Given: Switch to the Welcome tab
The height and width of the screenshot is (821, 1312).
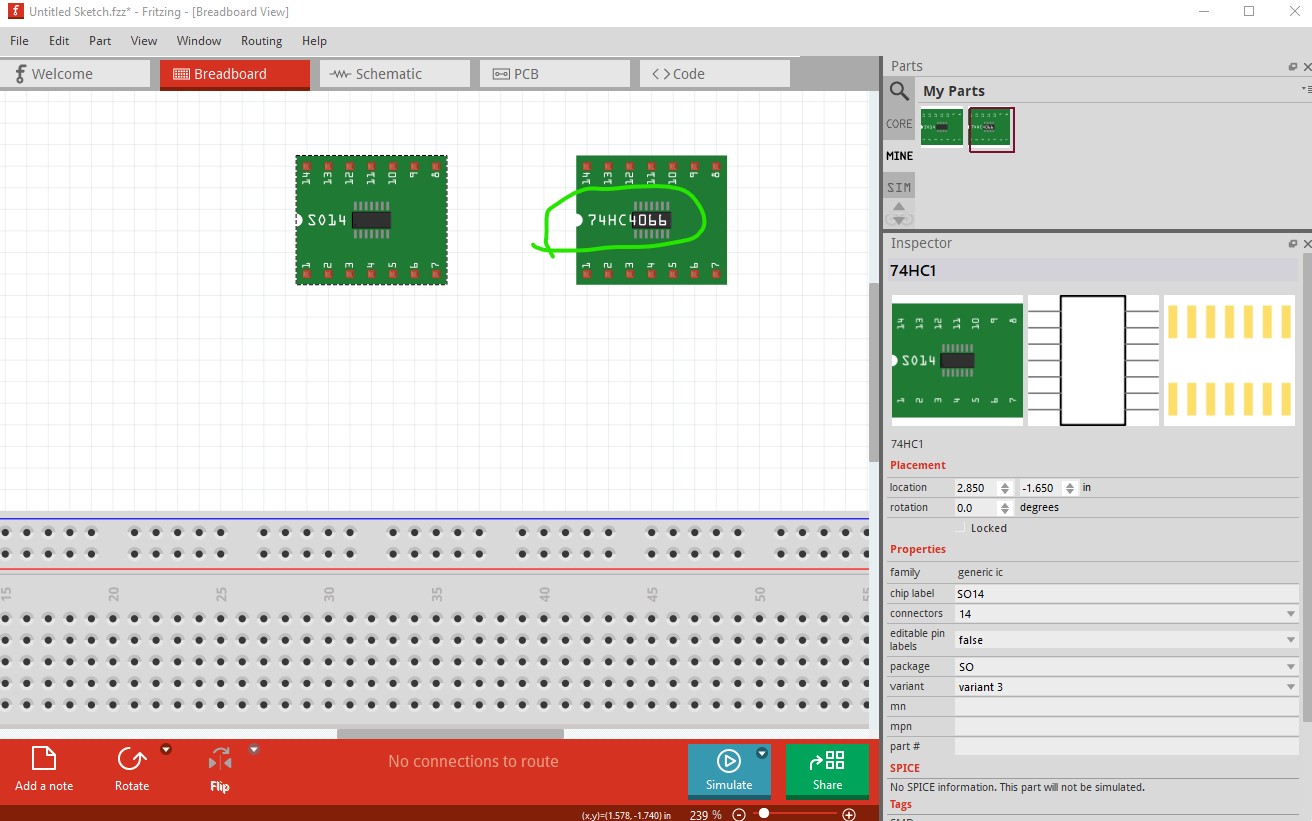Looking at the screenshot, I should tap(75, 74).
